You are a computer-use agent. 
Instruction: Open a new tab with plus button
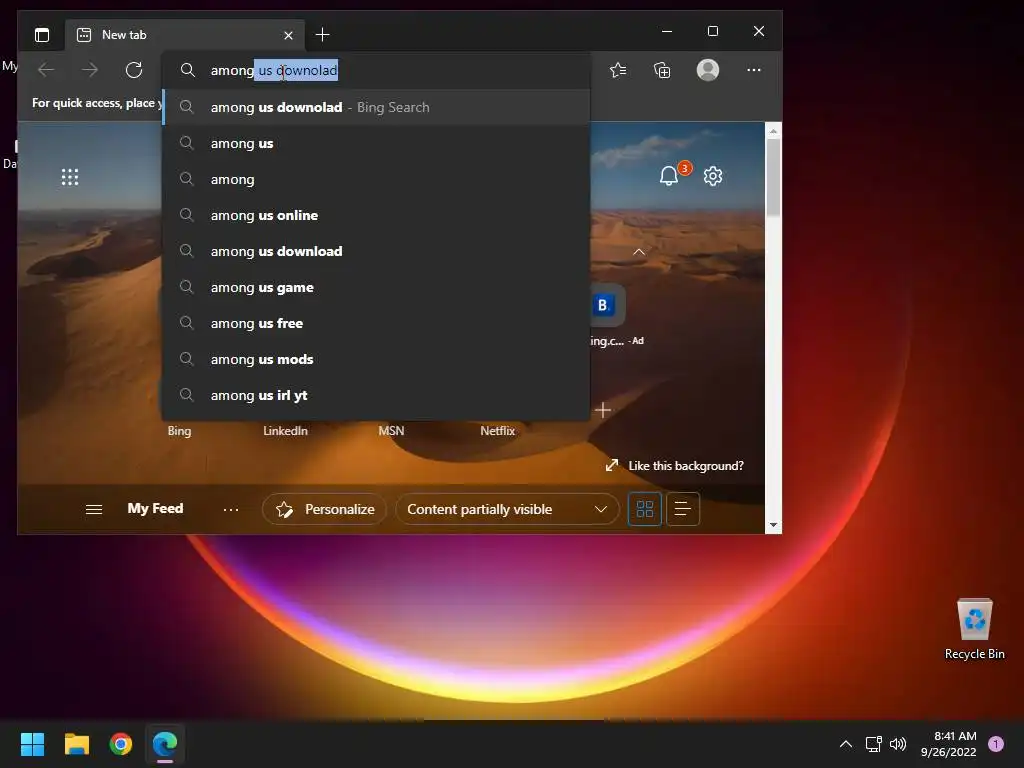(322, 35)
